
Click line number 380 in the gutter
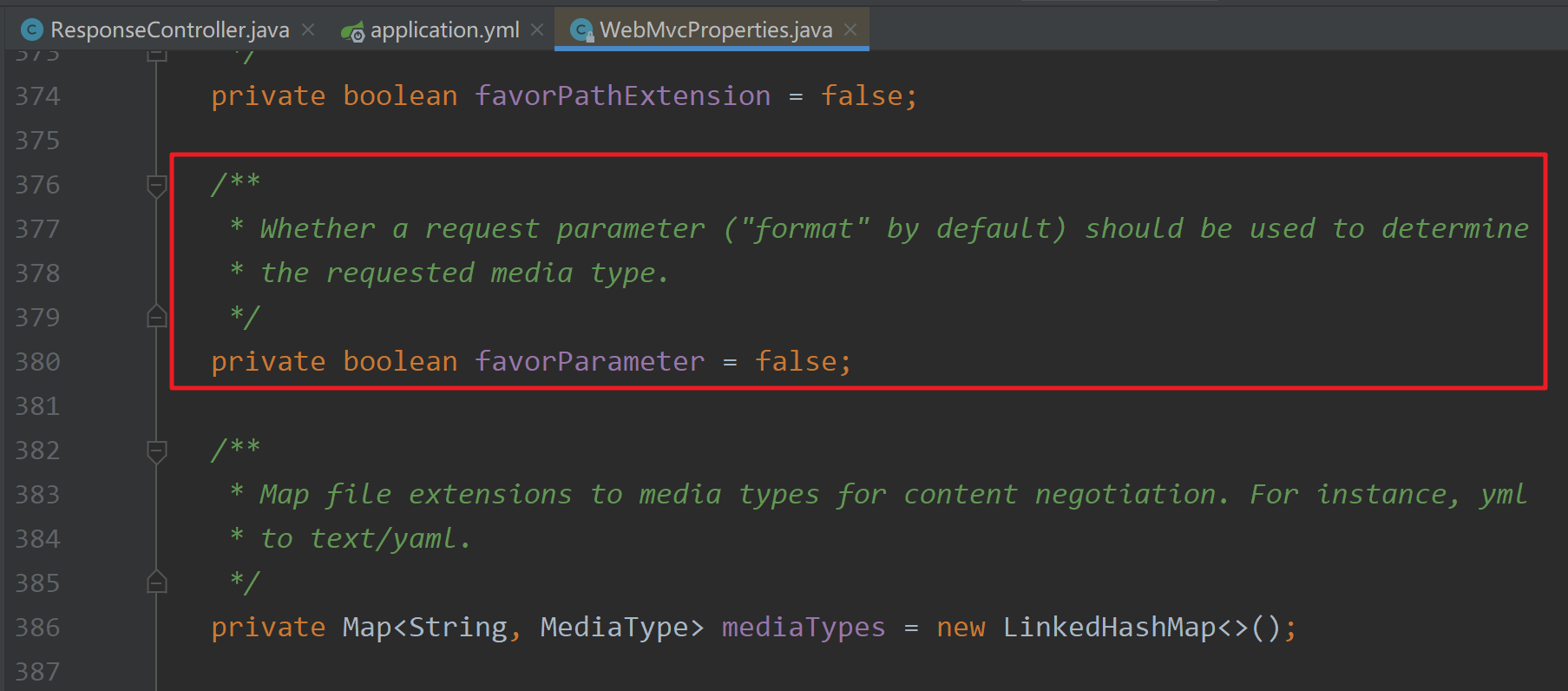pos(37,362)
